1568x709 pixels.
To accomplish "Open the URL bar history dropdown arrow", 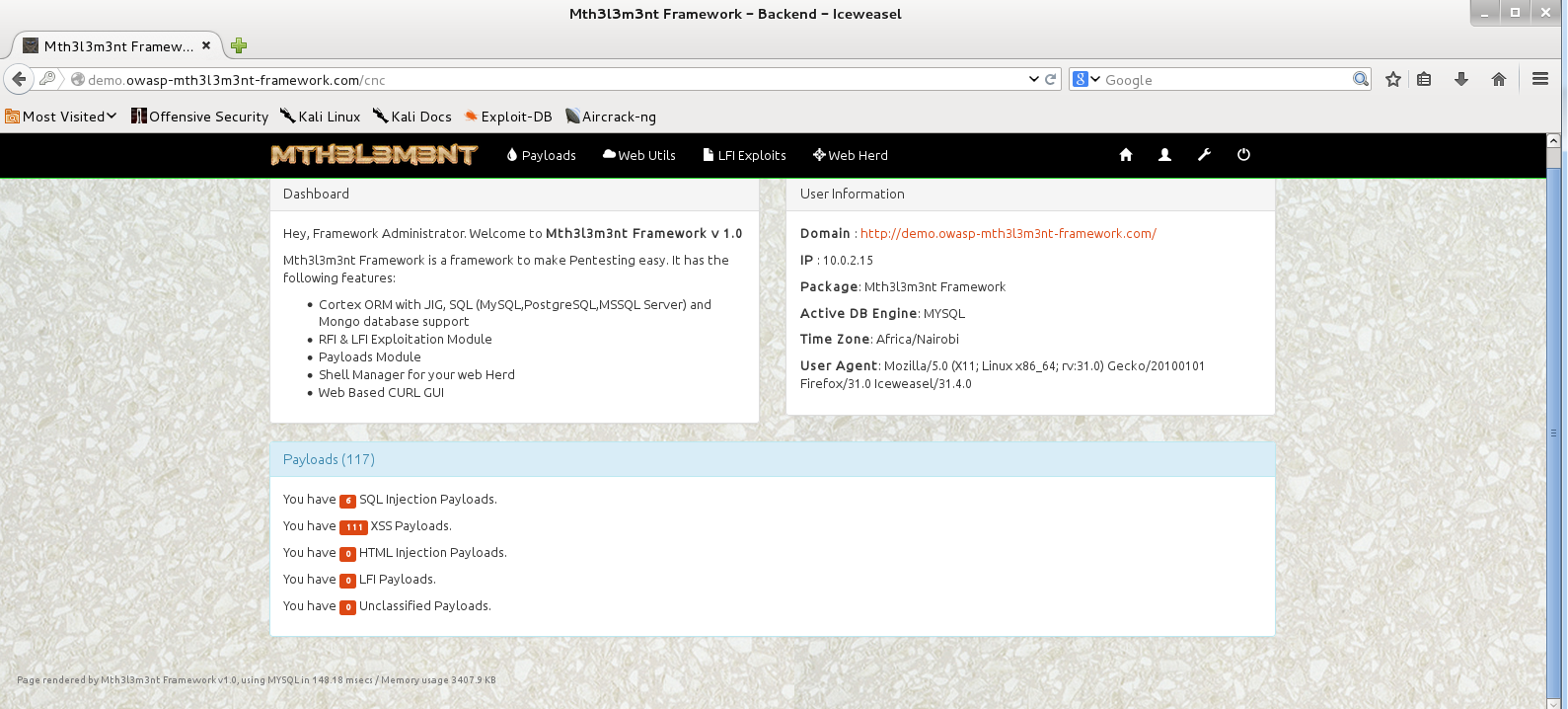I will point(1033,80).
